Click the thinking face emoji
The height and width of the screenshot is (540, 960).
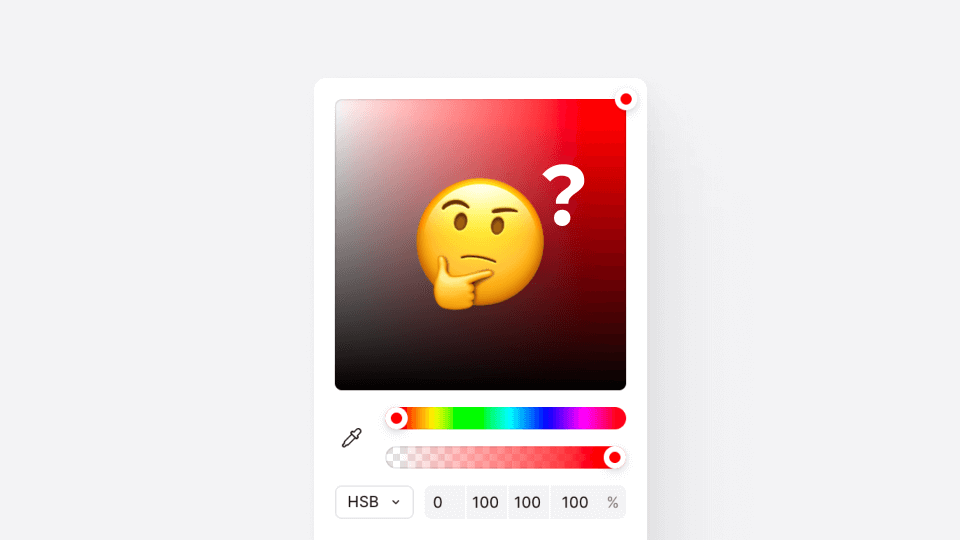(x=480, y=243)
